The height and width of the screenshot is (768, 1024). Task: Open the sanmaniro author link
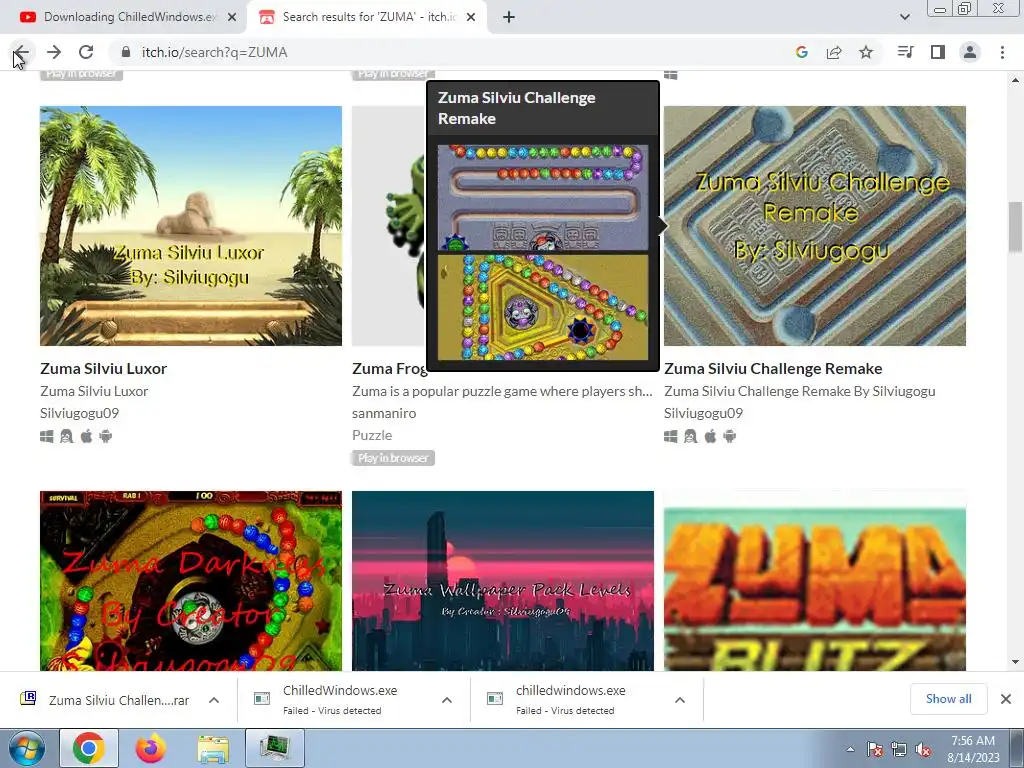coord(383,413)
